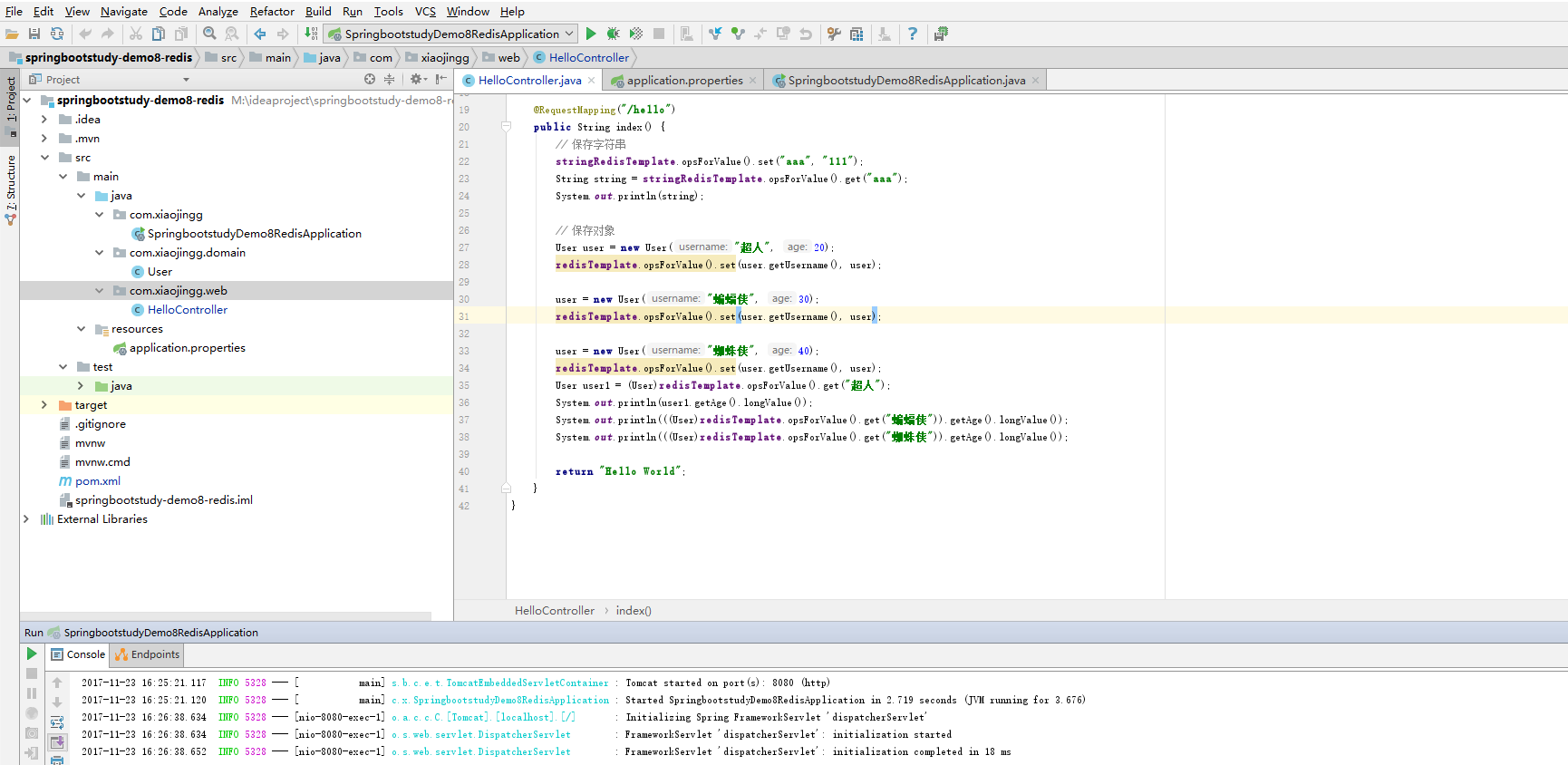The height and width of the screenshot is (765, 1568).
Task: Click Collapse All icon in Project panel
Action: click(390, 80)
